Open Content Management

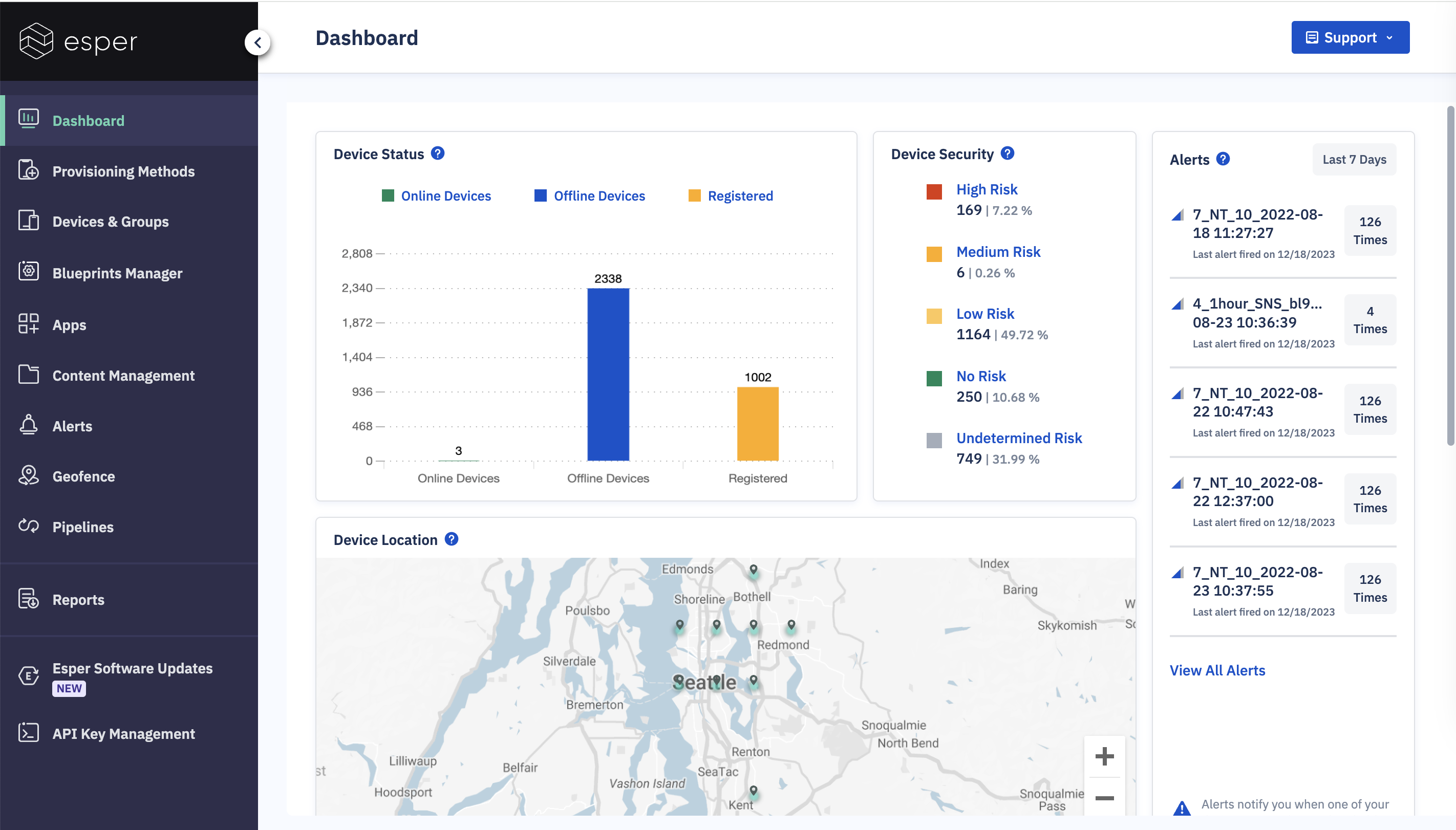pyautogui.click(x=124, y=375)
